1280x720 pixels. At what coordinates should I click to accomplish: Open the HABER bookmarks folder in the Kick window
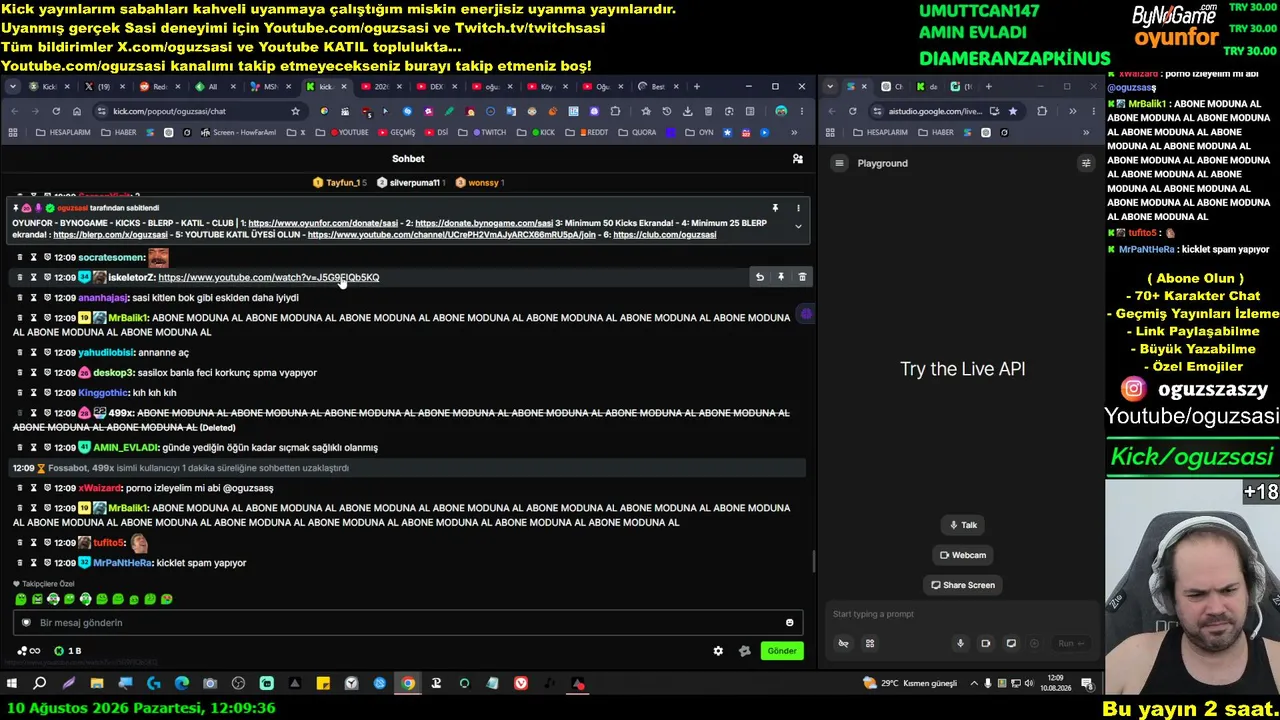tap(119, 133)
